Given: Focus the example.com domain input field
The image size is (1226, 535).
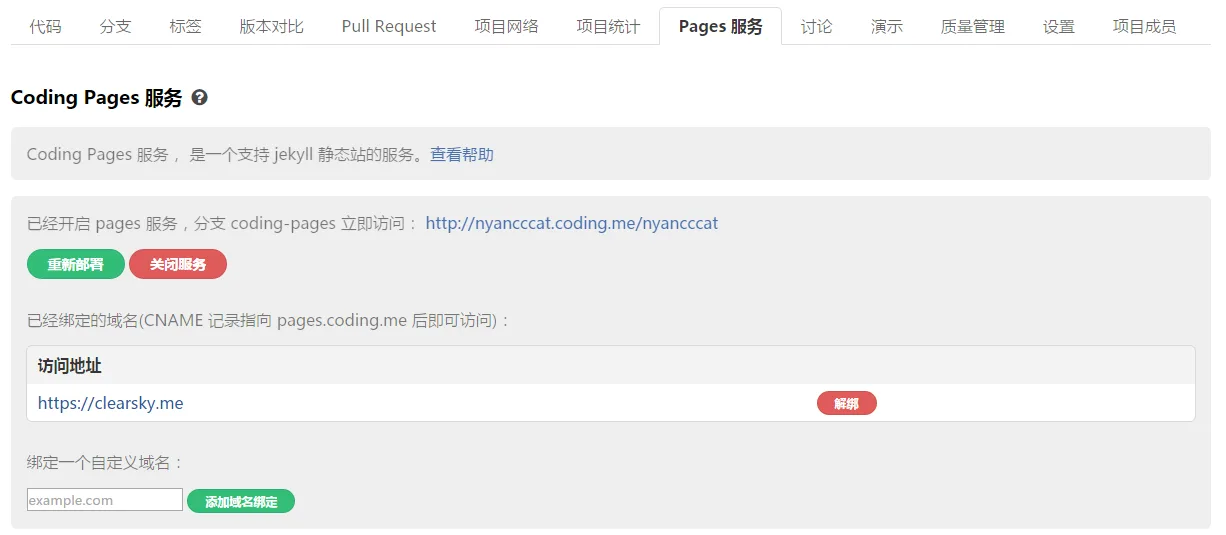Looking at the screenshot, I should 105,500.
